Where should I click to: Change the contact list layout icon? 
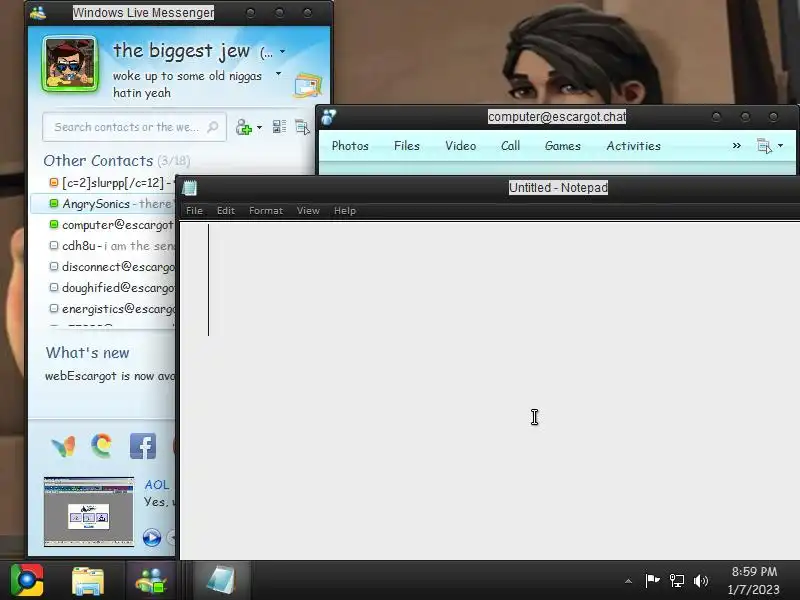tap(280, 127)
